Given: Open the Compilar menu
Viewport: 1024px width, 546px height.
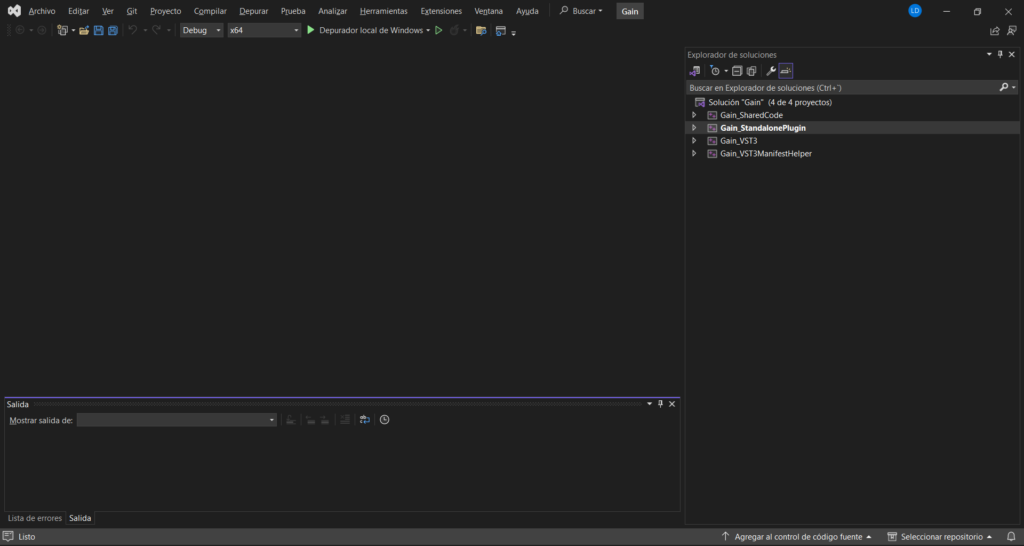Looking at the screenshot, I should pyautogui.click(x=210, y=11).
